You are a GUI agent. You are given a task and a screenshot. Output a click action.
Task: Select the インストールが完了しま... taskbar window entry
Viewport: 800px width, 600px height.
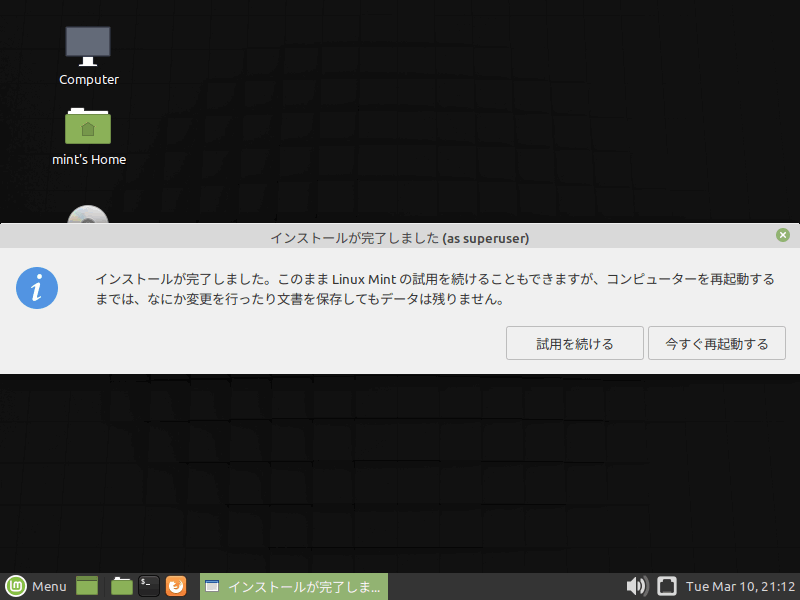coord(294,587)
